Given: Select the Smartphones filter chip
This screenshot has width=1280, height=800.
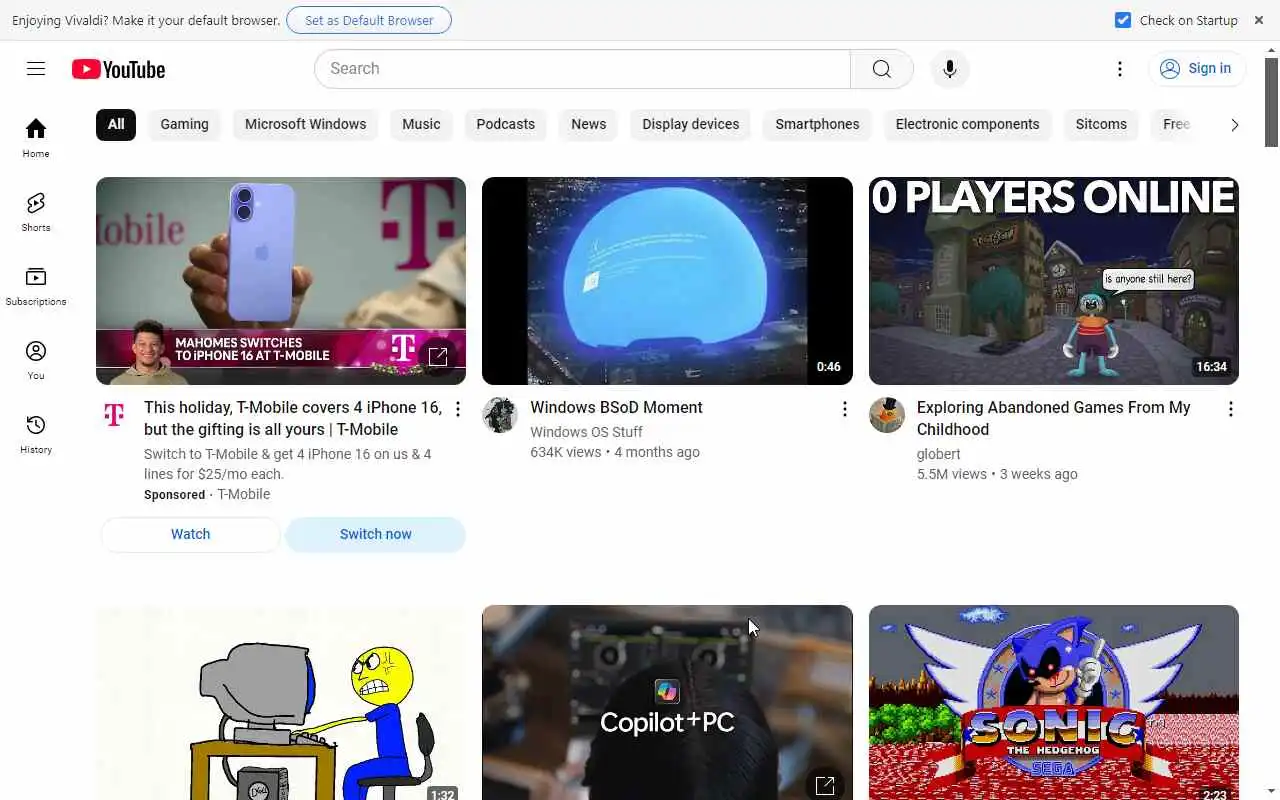Looking at the screenshot, I should point(818,124).
